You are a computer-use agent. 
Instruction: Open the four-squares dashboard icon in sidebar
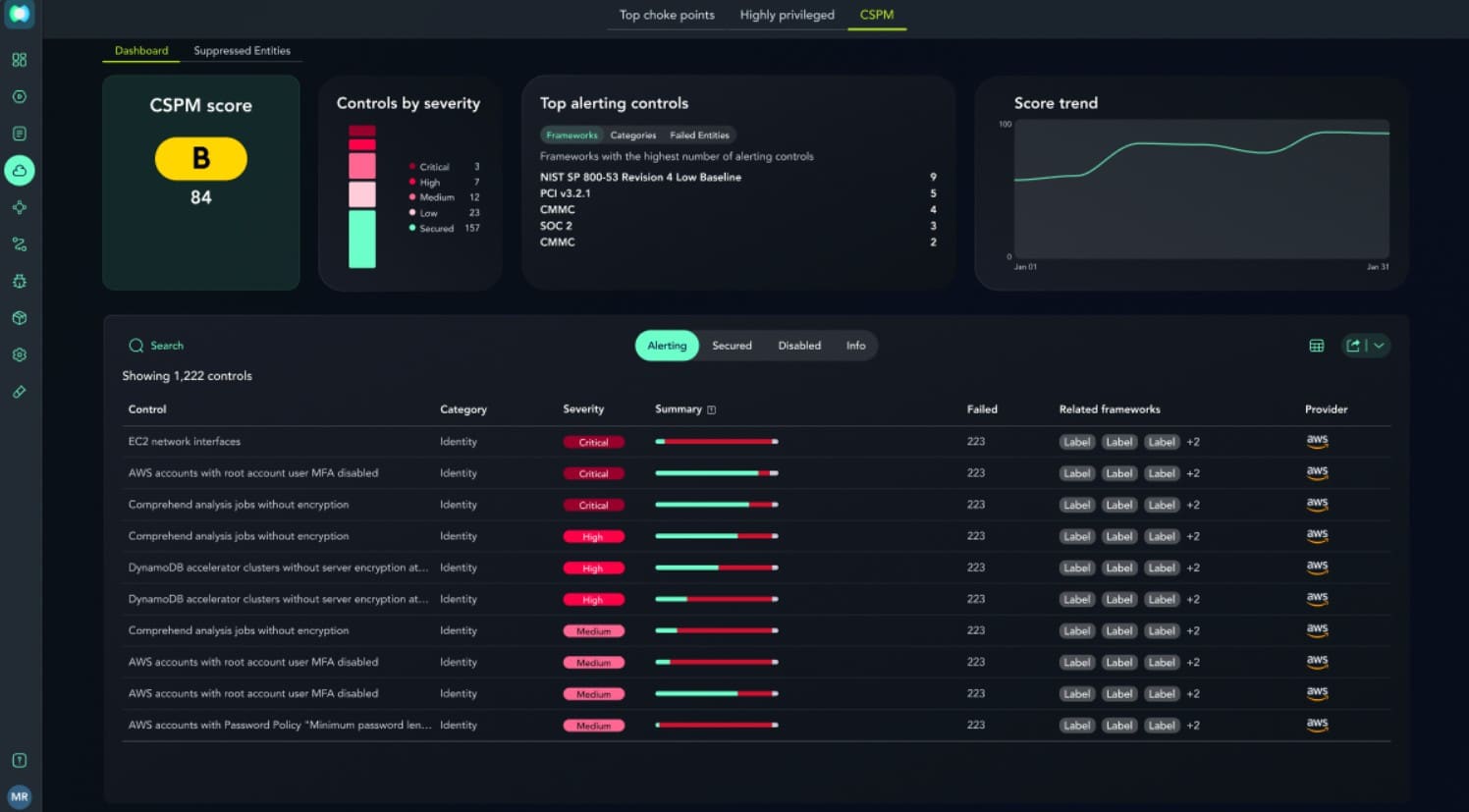(19, 60)
